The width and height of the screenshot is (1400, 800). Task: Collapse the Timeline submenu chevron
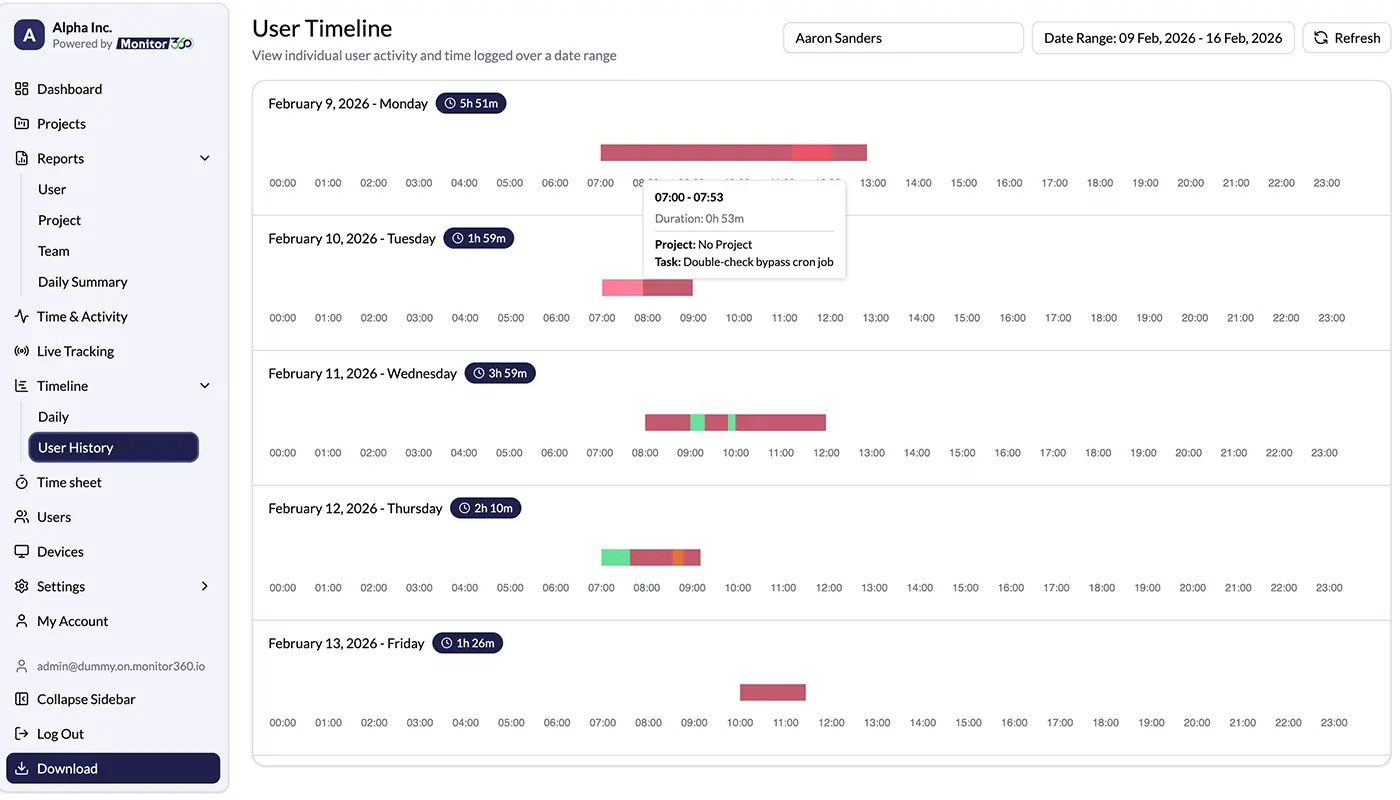click(204, 385)
